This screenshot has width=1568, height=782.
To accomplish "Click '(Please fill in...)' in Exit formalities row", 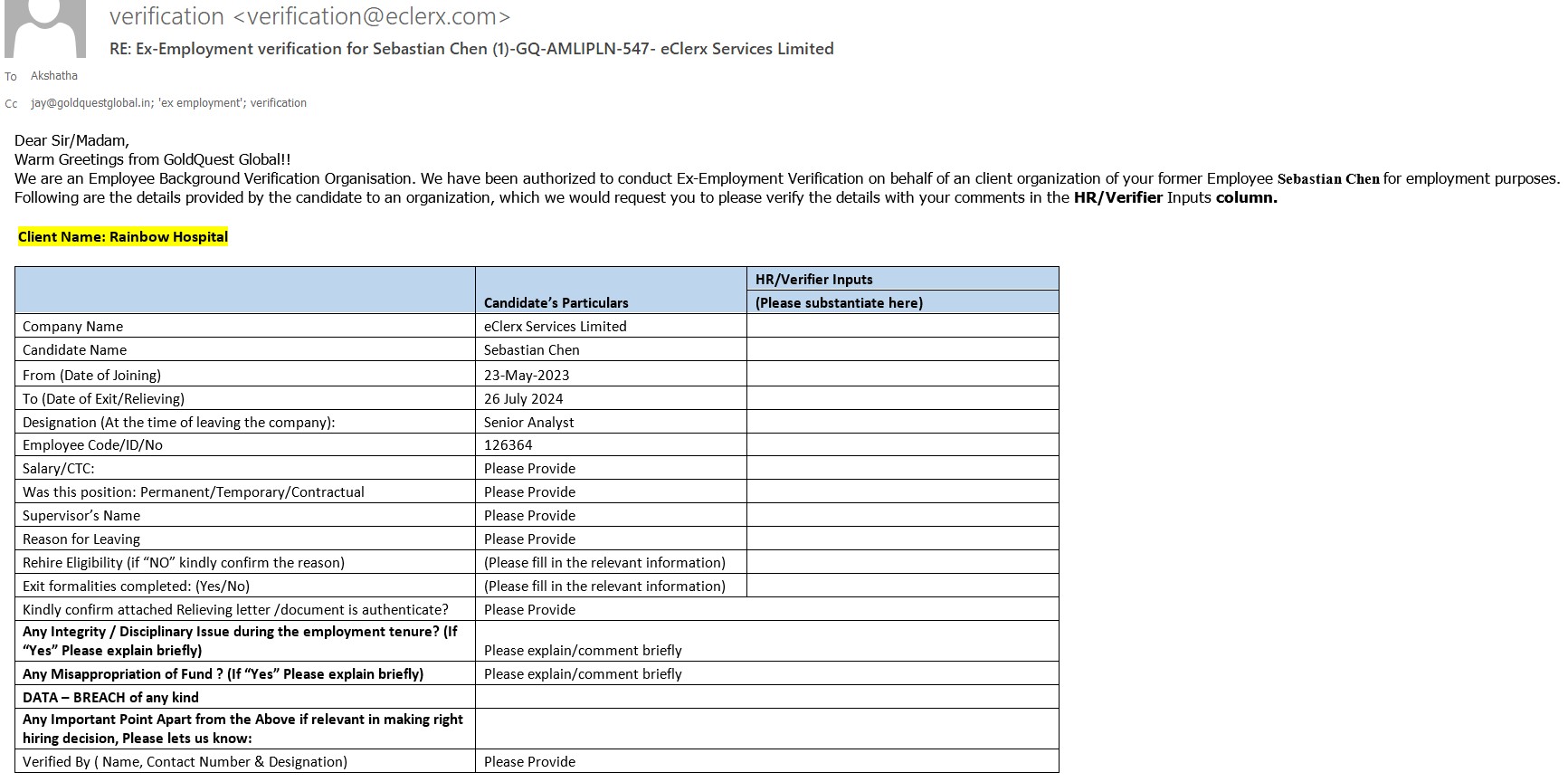I will (x=605, y=586).
